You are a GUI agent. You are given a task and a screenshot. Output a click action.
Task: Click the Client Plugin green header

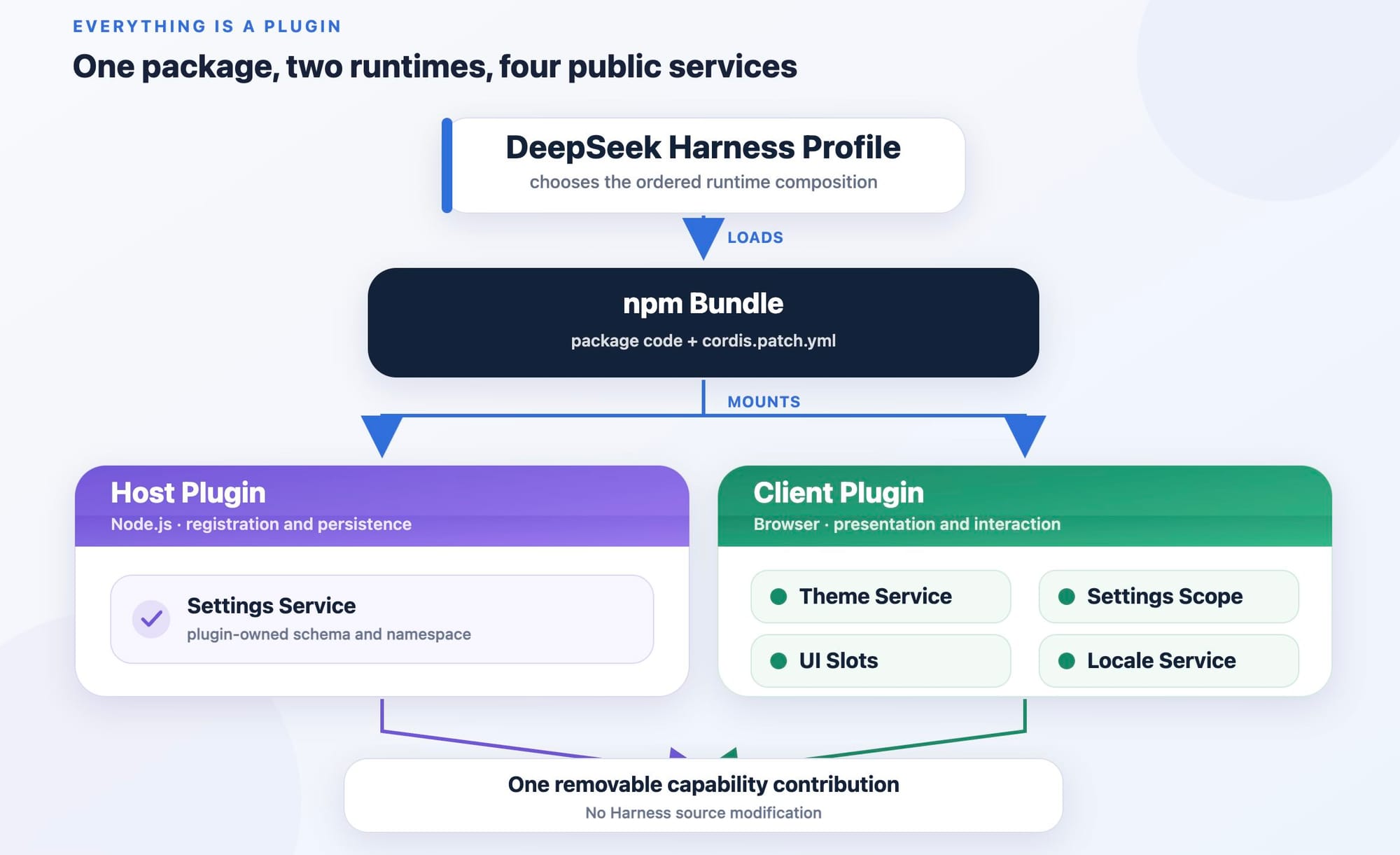click(1025, 506)
